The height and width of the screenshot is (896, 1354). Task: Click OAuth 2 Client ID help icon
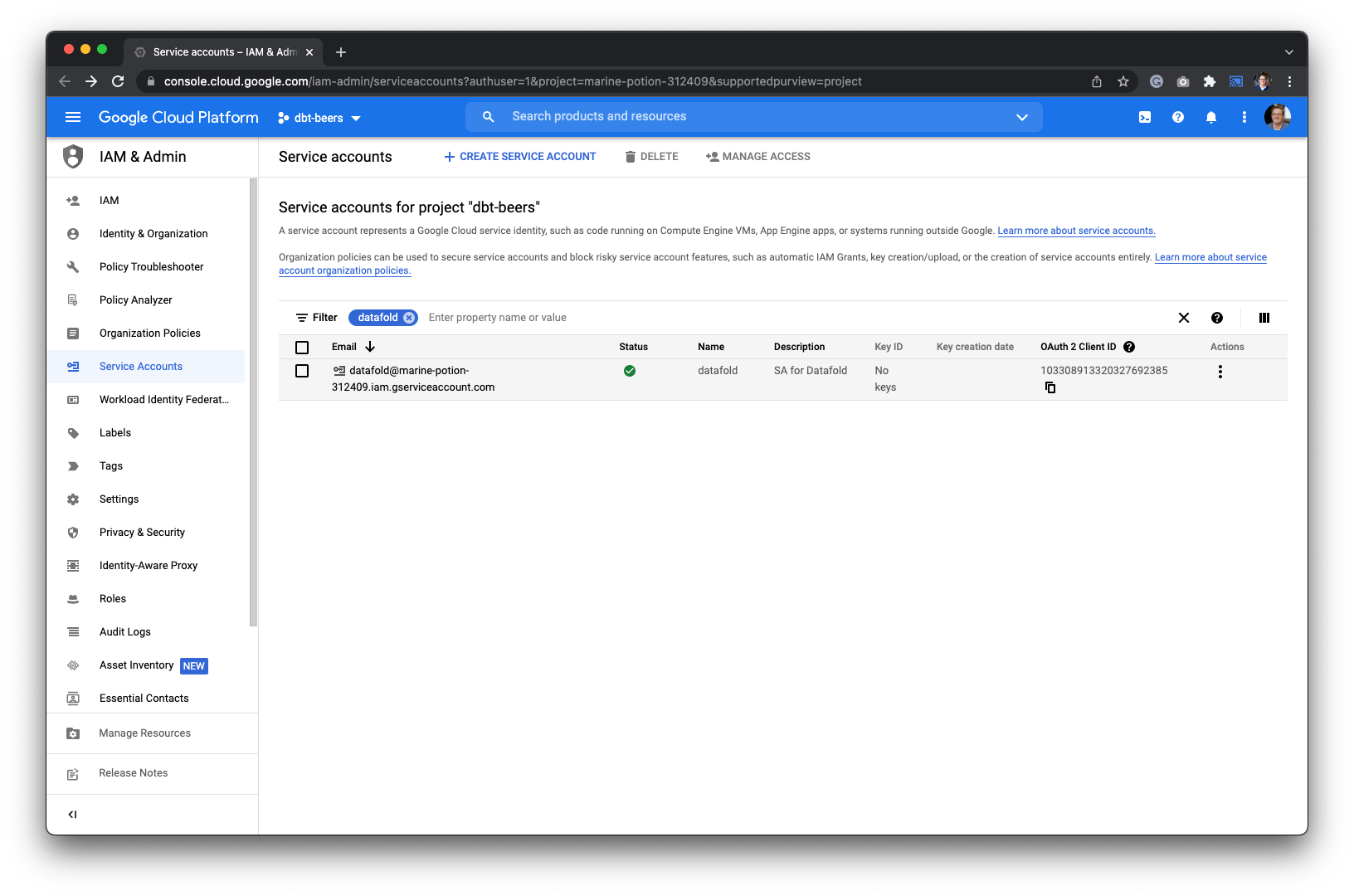1129,347
